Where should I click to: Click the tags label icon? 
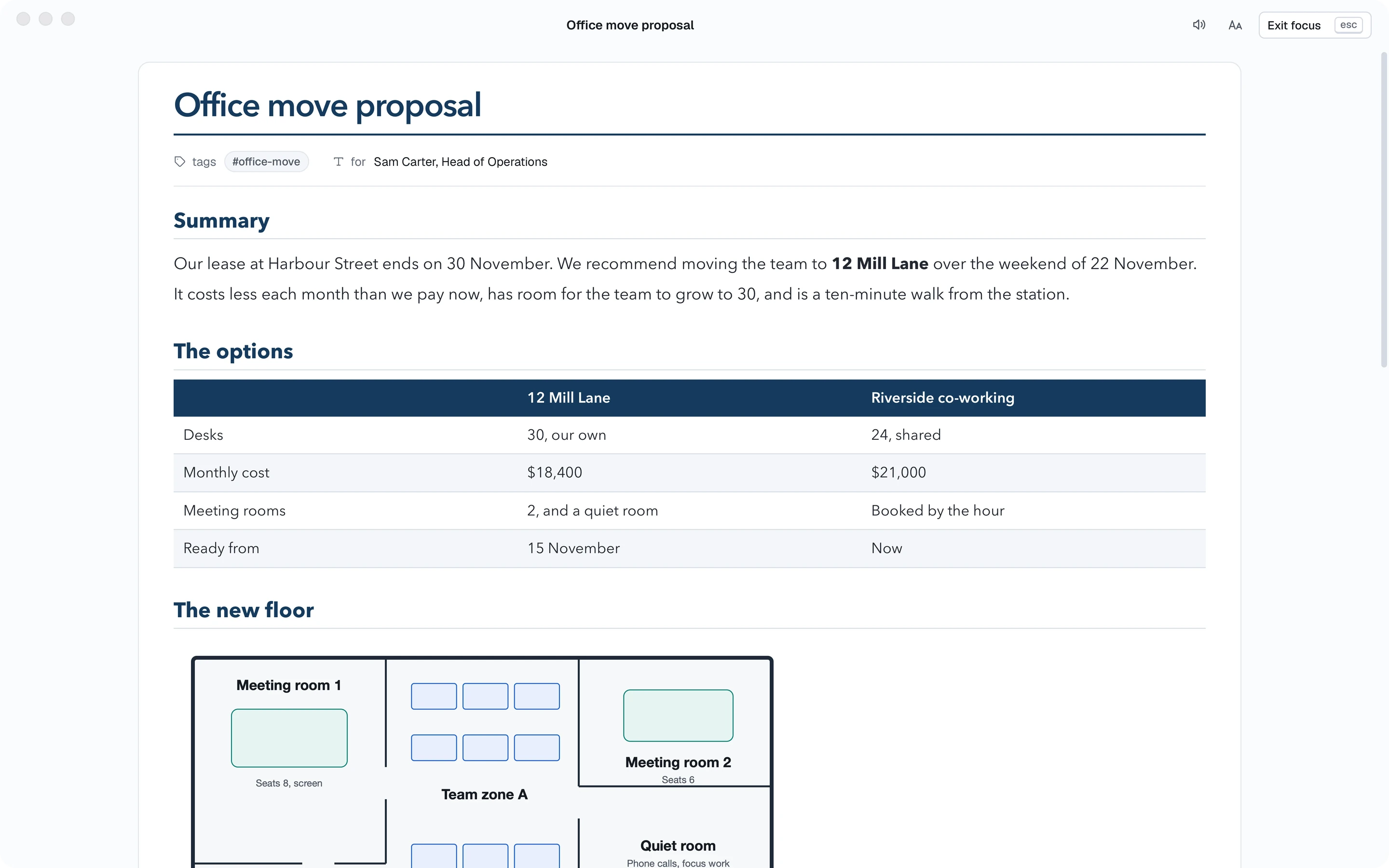[x=179, y=162]
